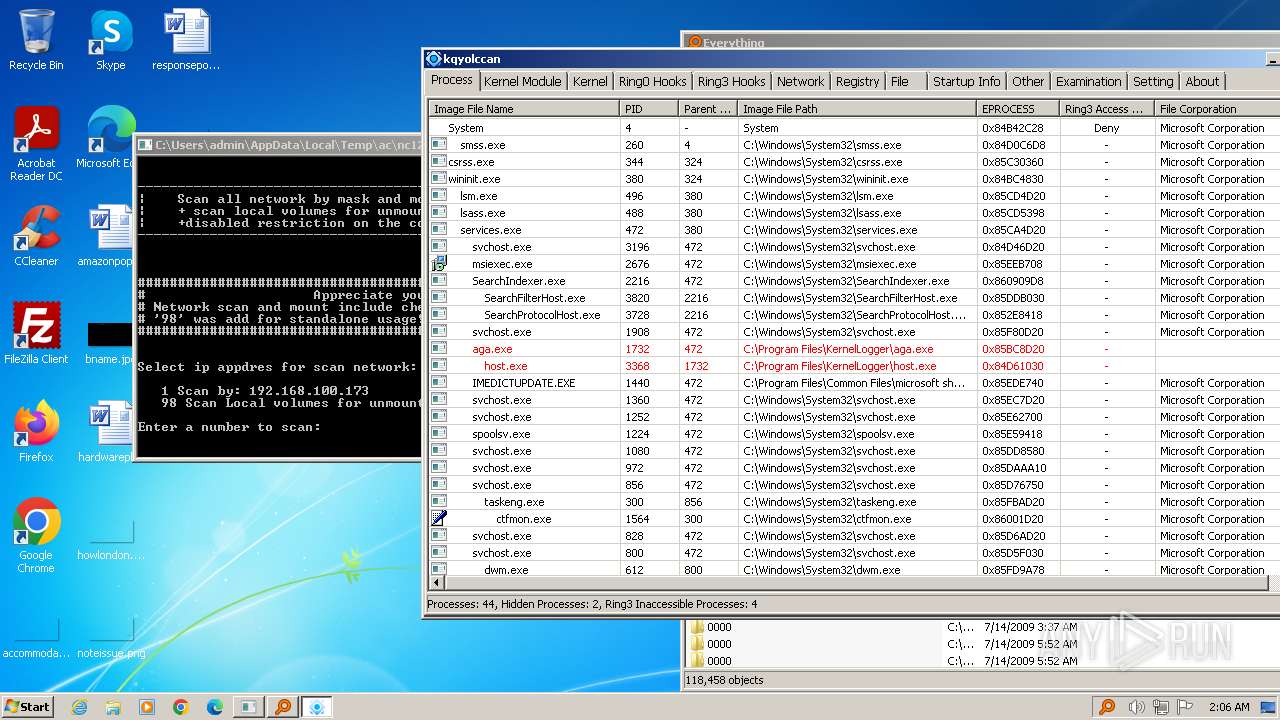Image resolution: width=1280 pixels, height=720 pixels.
Task: Select the accommoda desktop file
Action: [36, 640]
